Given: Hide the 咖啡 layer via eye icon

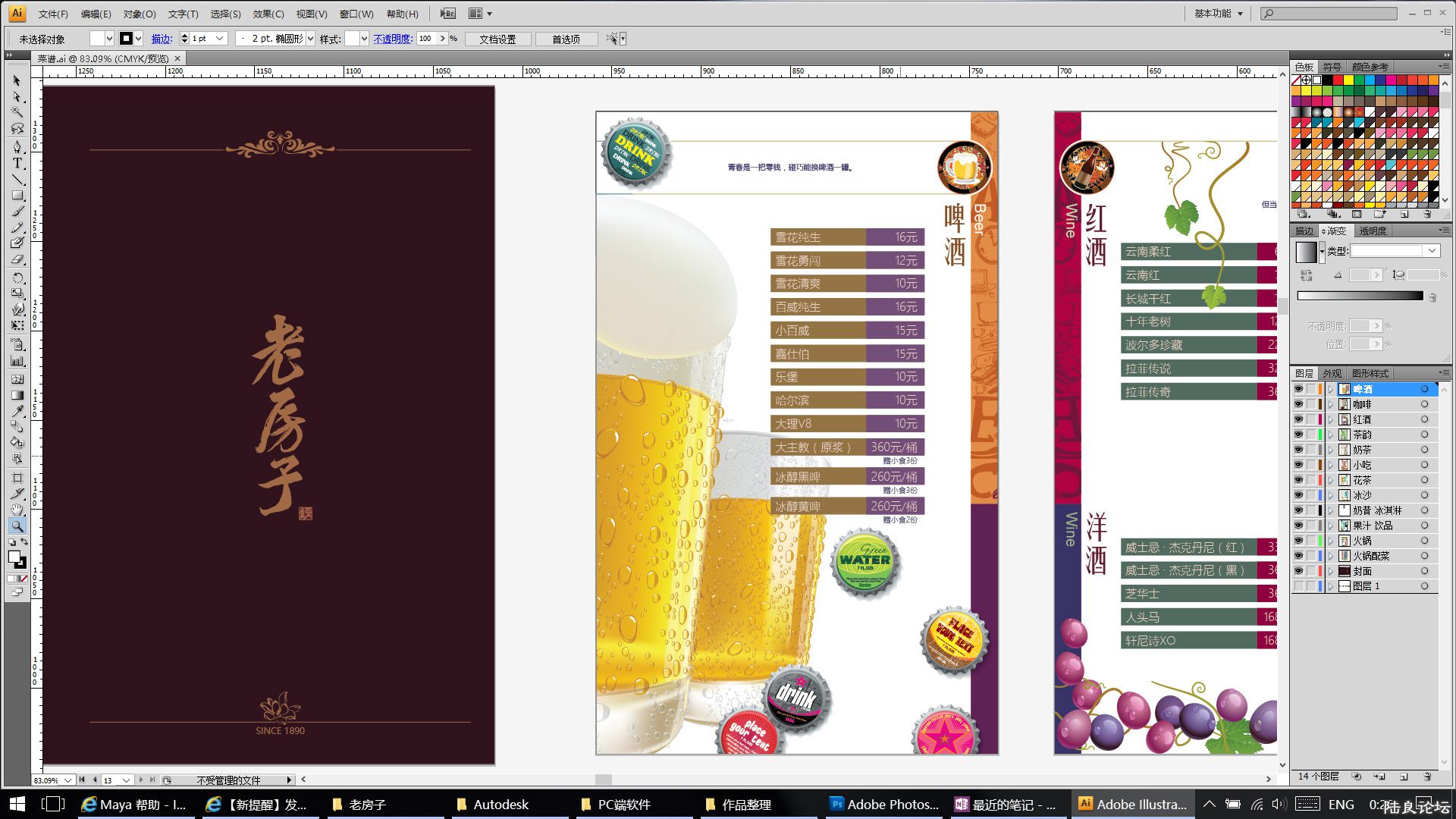Looking at the screenshot, I should pos(1298,404).
